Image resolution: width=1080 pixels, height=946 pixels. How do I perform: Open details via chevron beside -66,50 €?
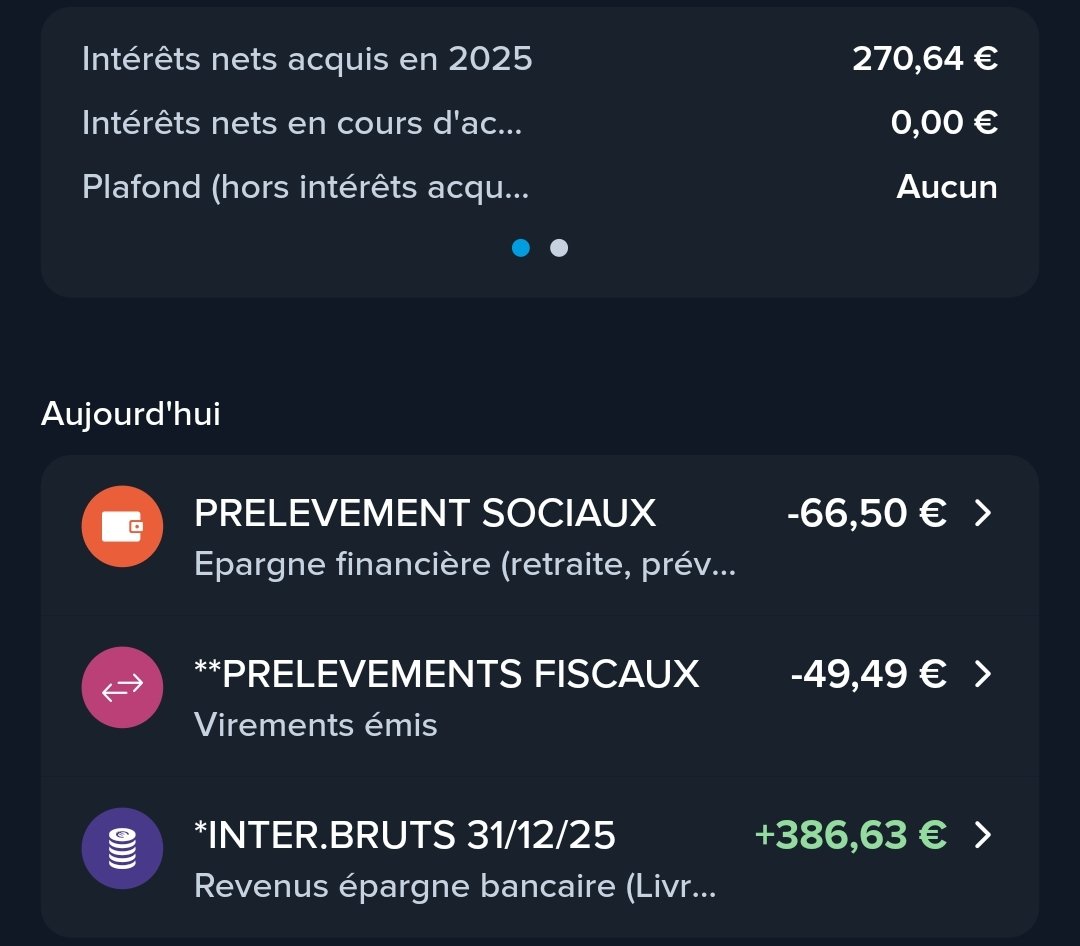(983, 513)
